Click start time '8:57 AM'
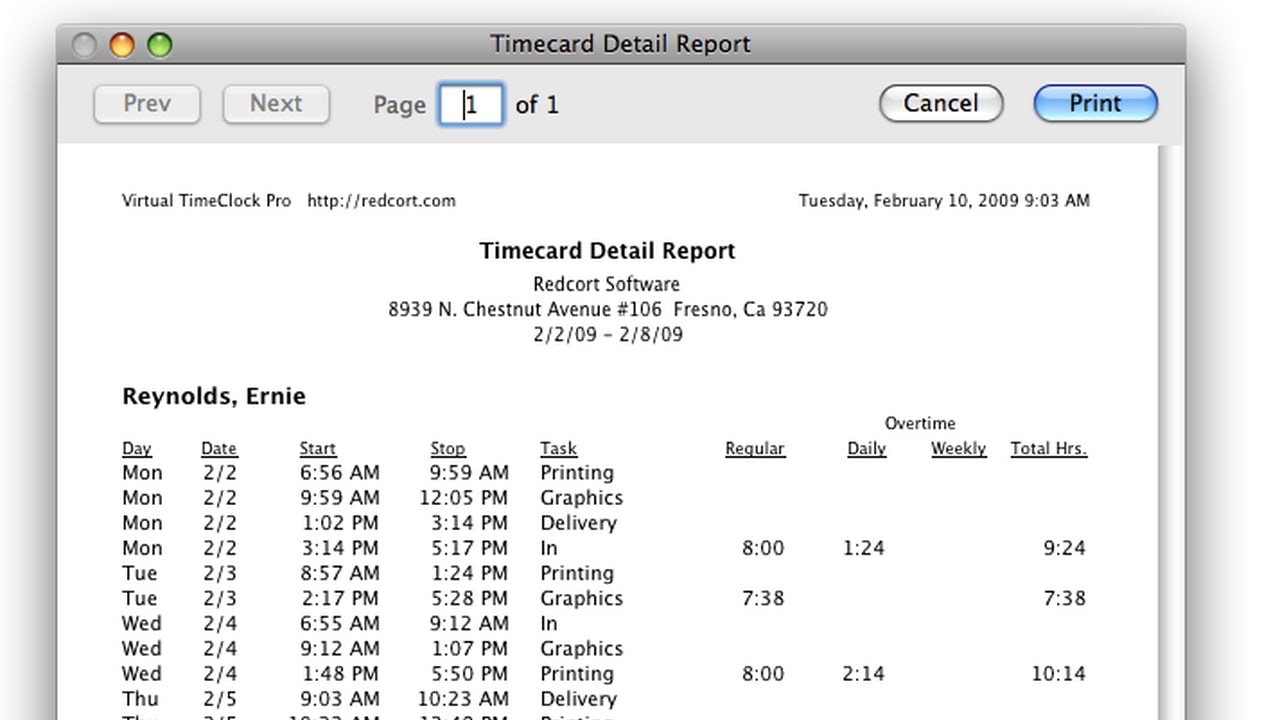Screen dimensions: 1280x720 (340, 573)
